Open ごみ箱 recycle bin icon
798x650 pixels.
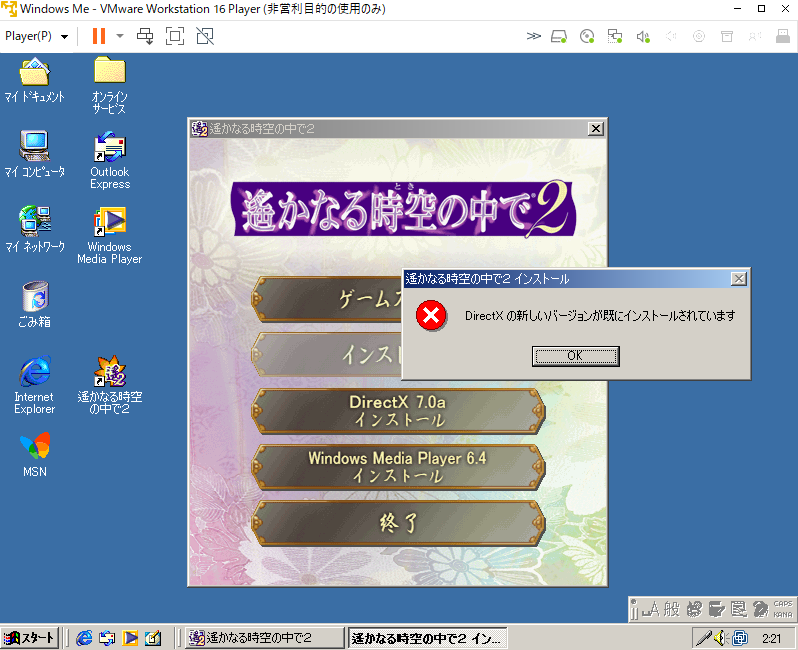click(35, 304)
